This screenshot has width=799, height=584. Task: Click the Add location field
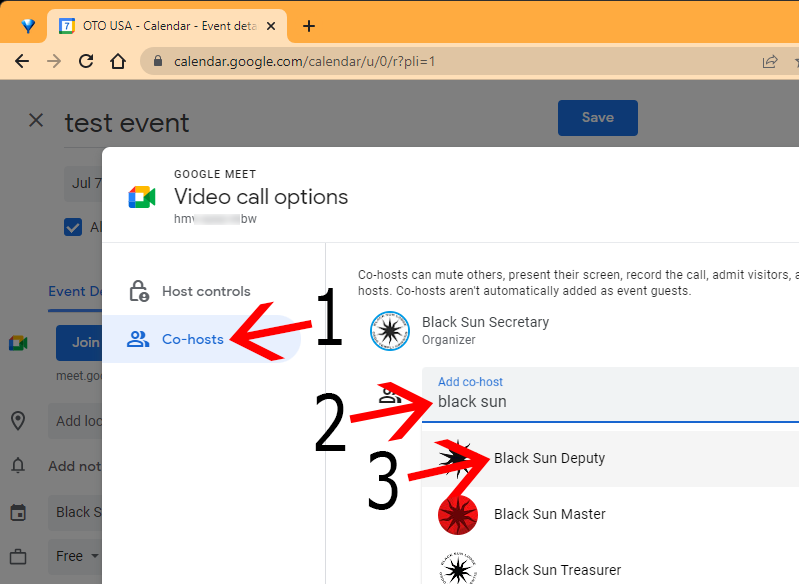[75, 421]
